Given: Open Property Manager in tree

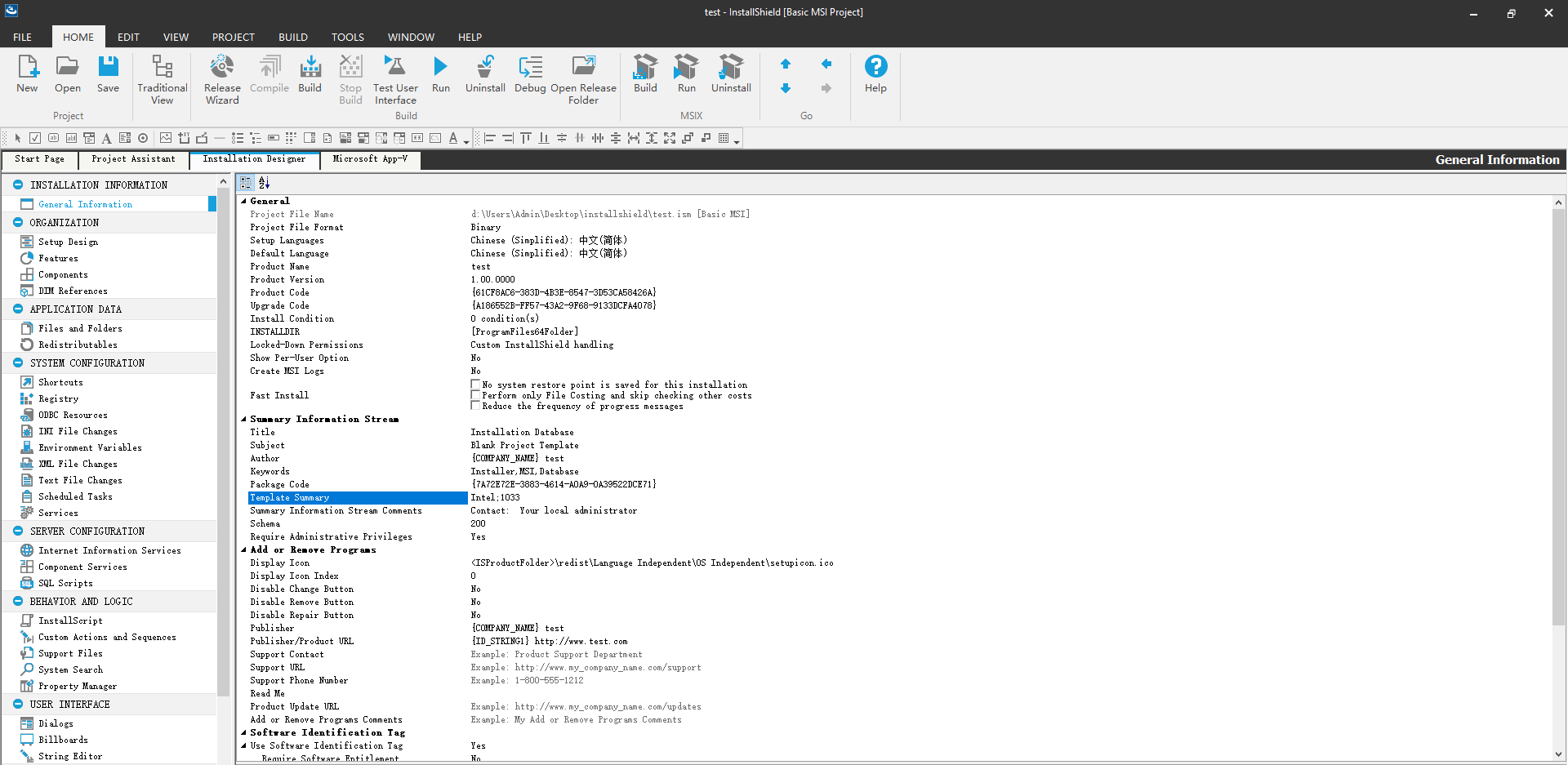Looking at the screenshot, I should [78, 686].
